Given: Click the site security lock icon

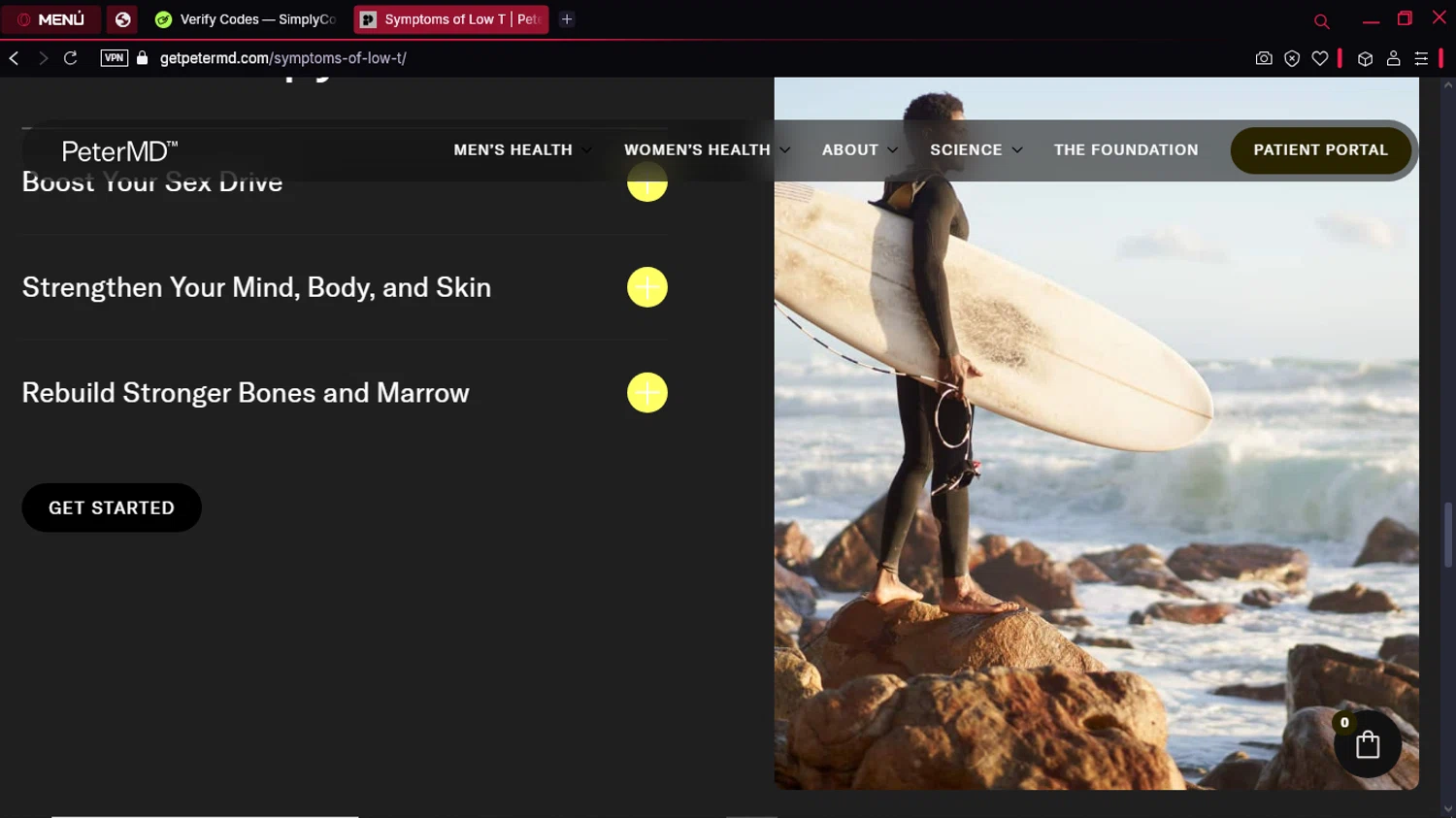Looking at the screenshot, I should click(x=143, y=58).
